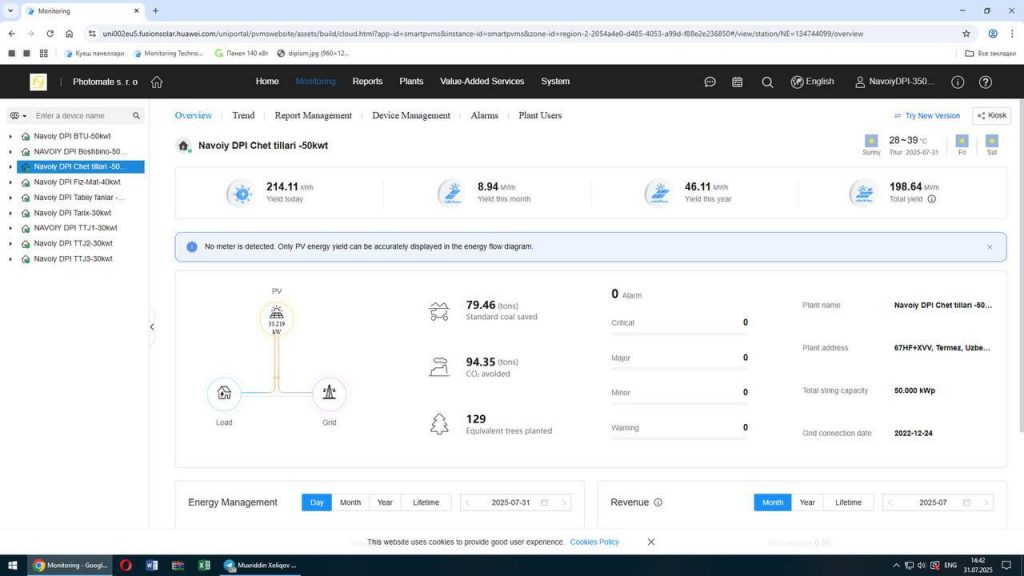Switch Energy Management to Year view

tap(384, 502)
